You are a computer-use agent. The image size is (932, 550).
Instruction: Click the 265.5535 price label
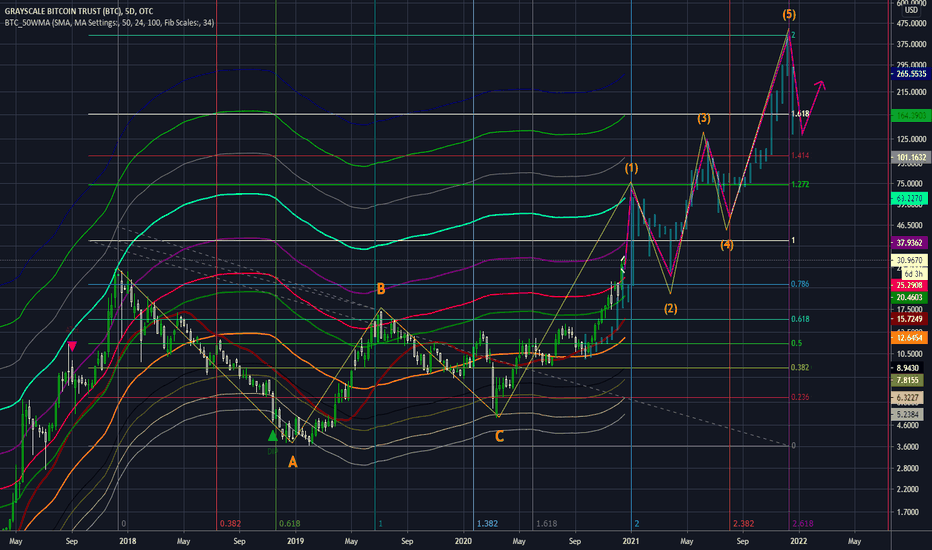pos(911,74)
